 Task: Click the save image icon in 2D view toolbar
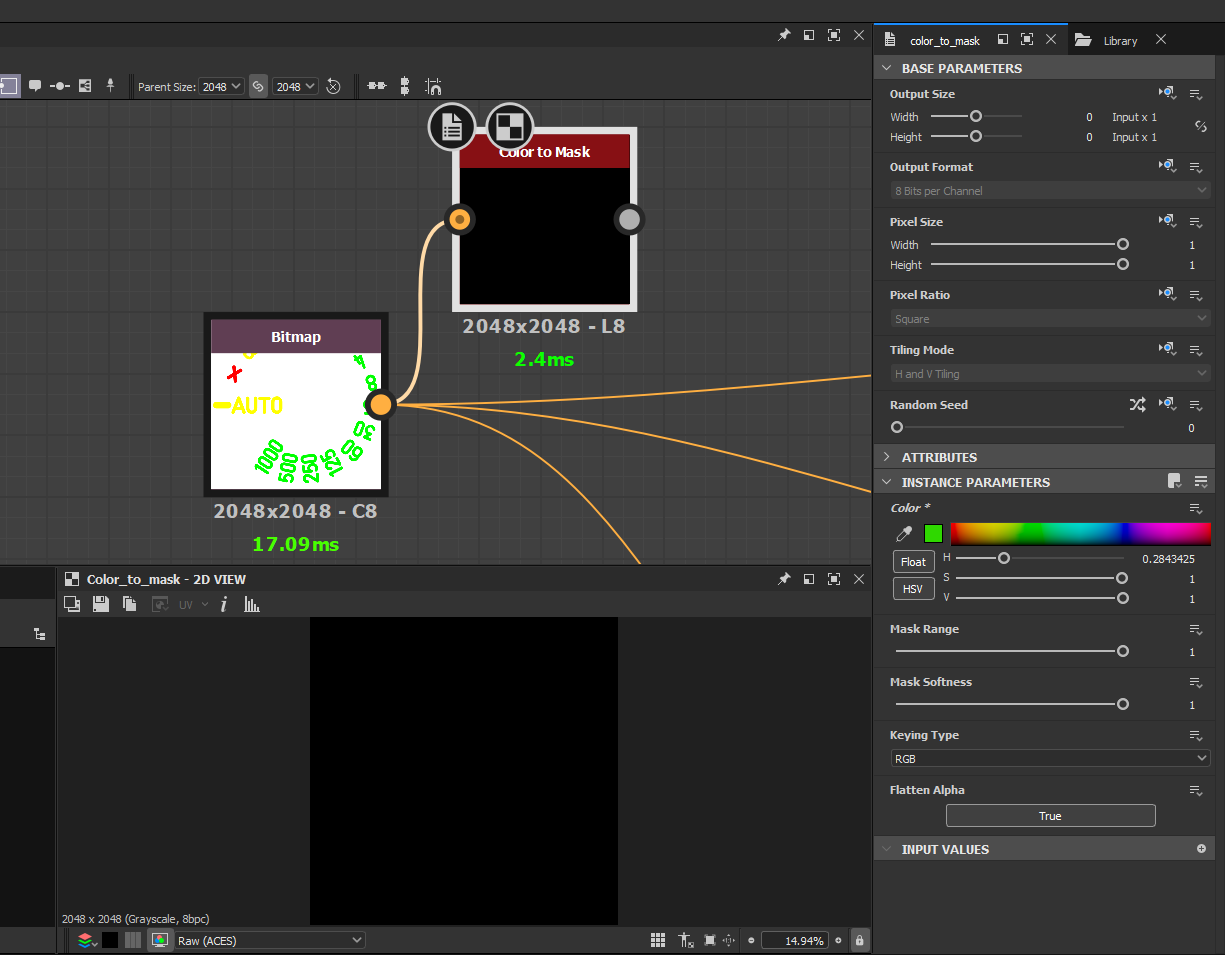tap(98, 603)
